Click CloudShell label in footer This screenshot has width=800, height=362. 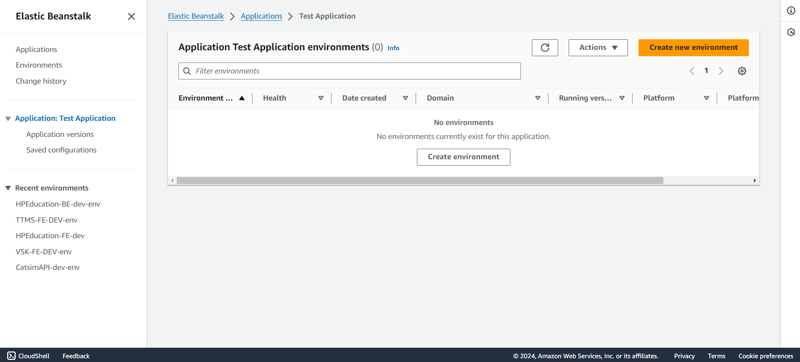[x=34, y=356]
